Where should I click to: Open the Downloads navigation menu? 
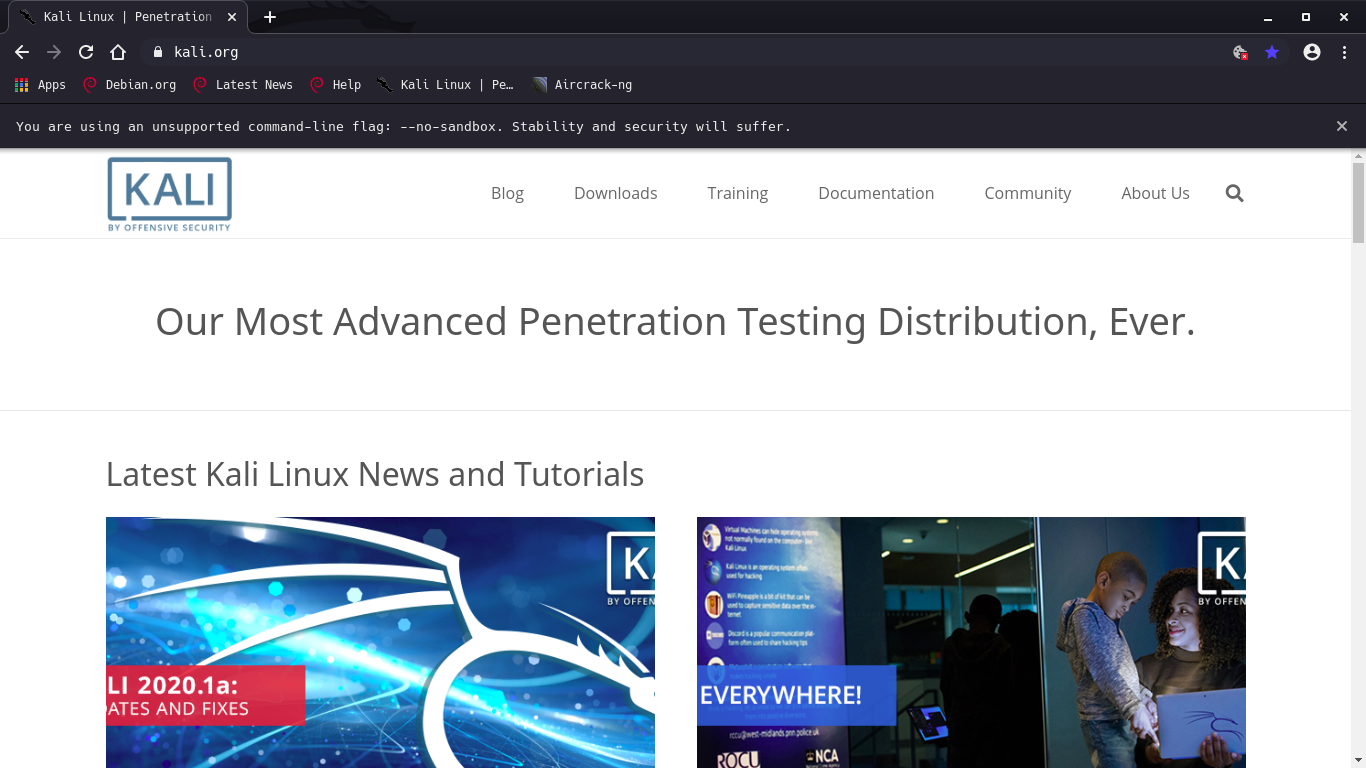(x=615, y=193)
